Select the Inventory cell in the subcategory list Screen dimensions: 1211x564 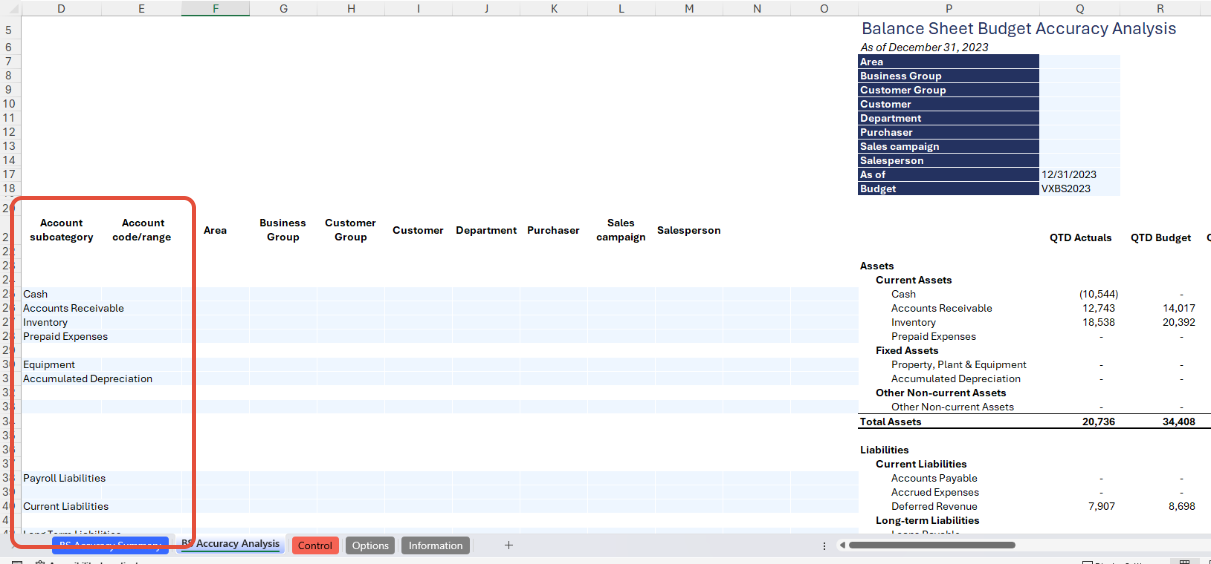(62, 322)
